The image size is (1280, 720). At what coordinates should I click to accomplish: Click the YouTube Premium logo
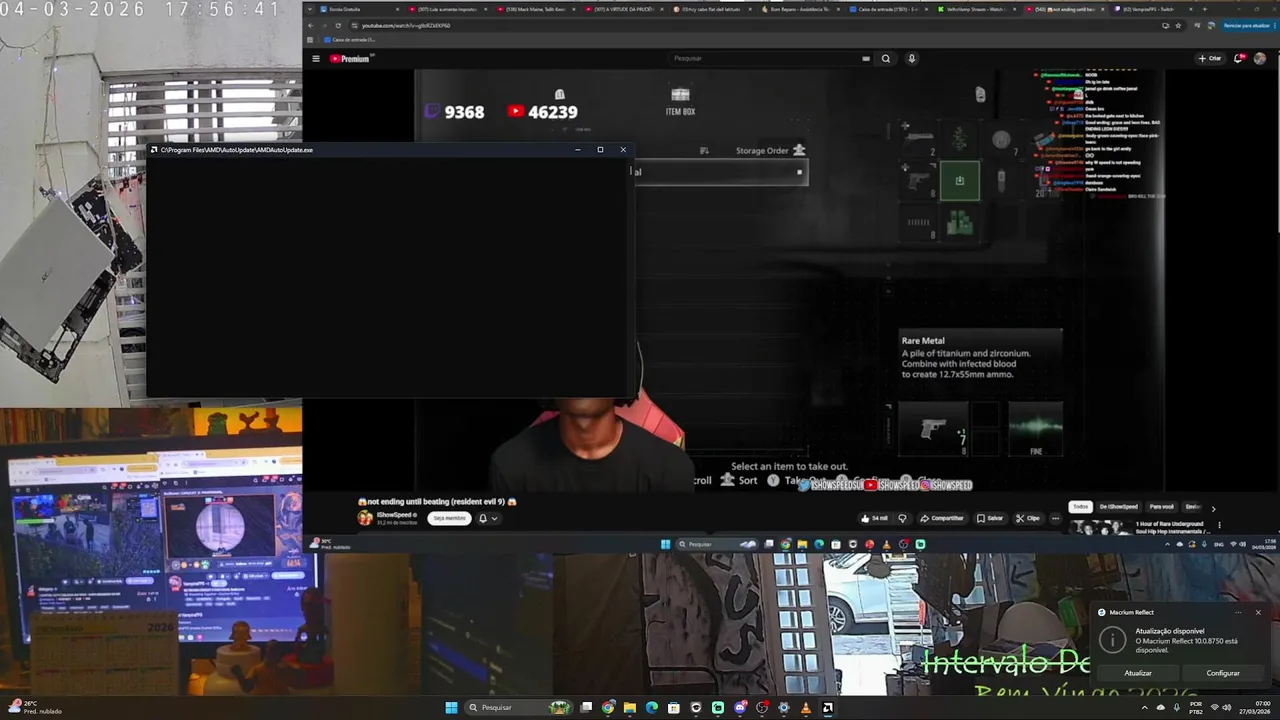(351, 59)
